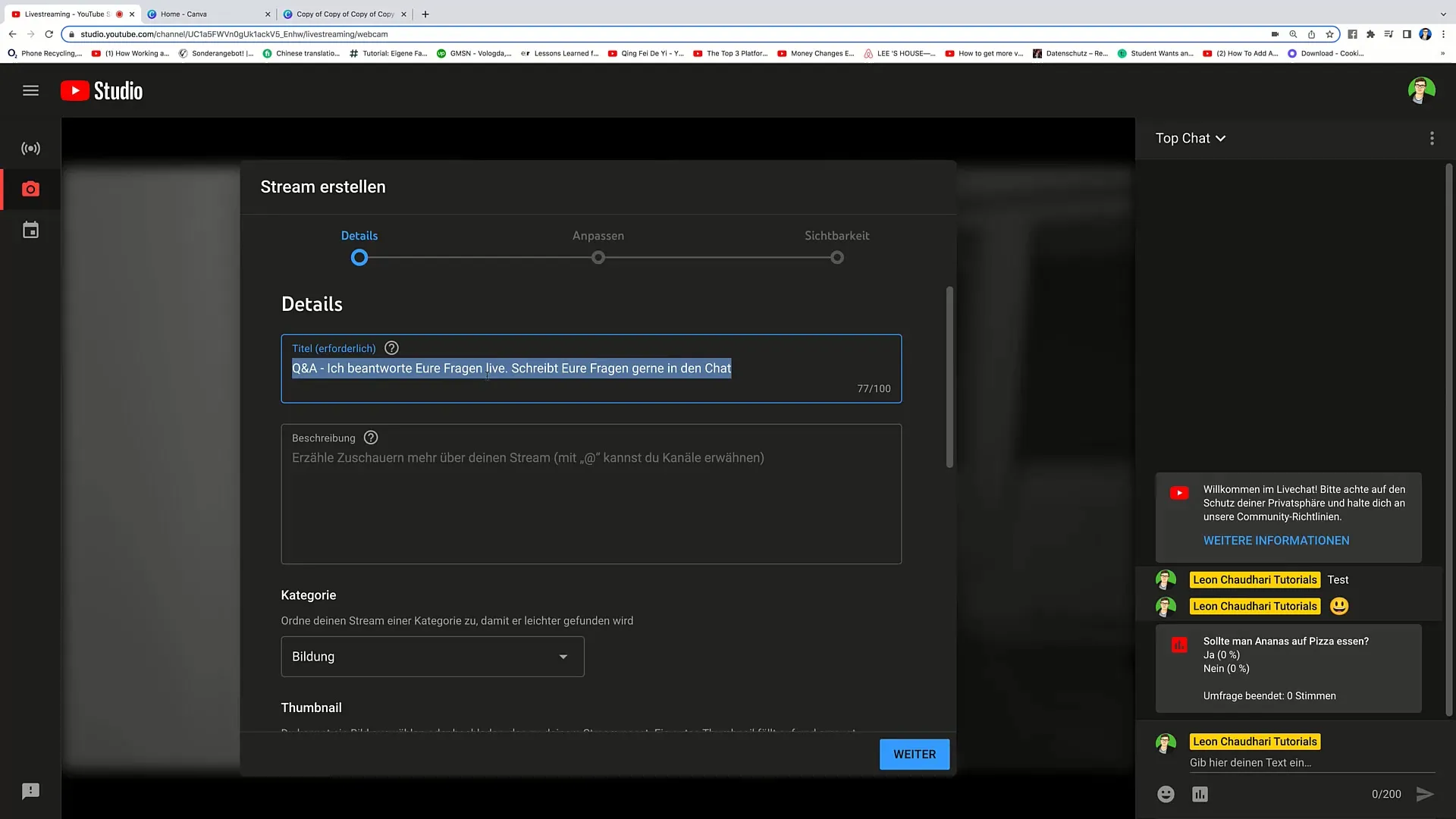
Task: Toggle the question mark help icon for Titel
Action: (392, 348)
